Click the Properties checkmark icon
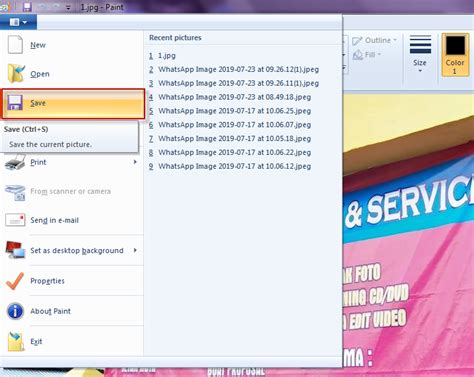 [x=15, y=281]
